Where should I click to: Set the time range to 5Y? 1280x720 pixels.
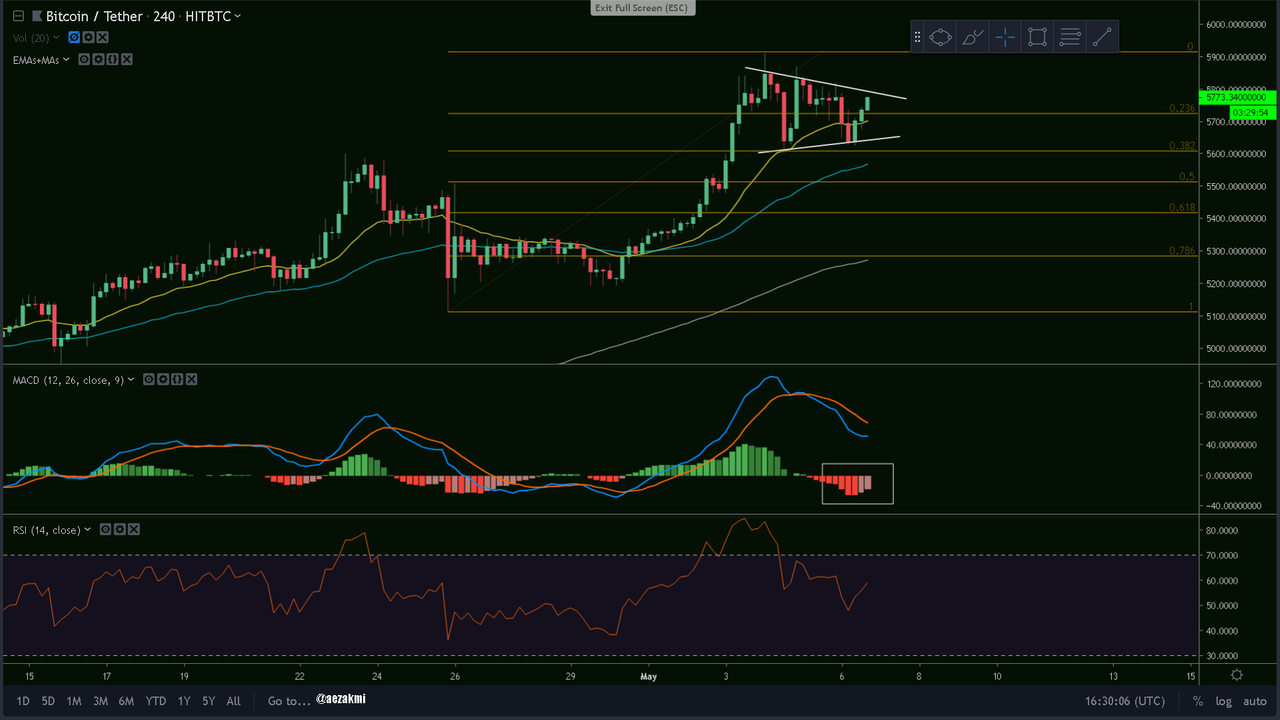(x=208, y=701)
